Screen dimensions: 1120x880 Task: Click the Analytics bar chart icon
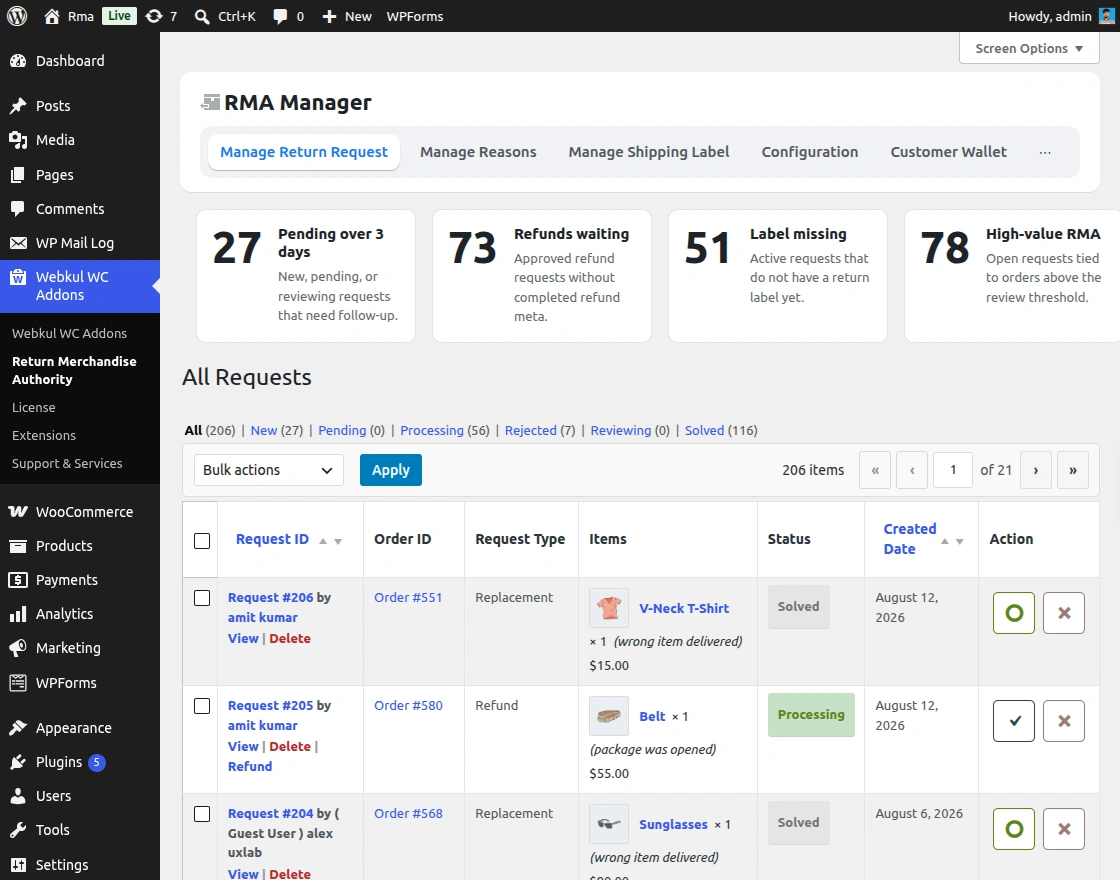click(x=18, y=614)
